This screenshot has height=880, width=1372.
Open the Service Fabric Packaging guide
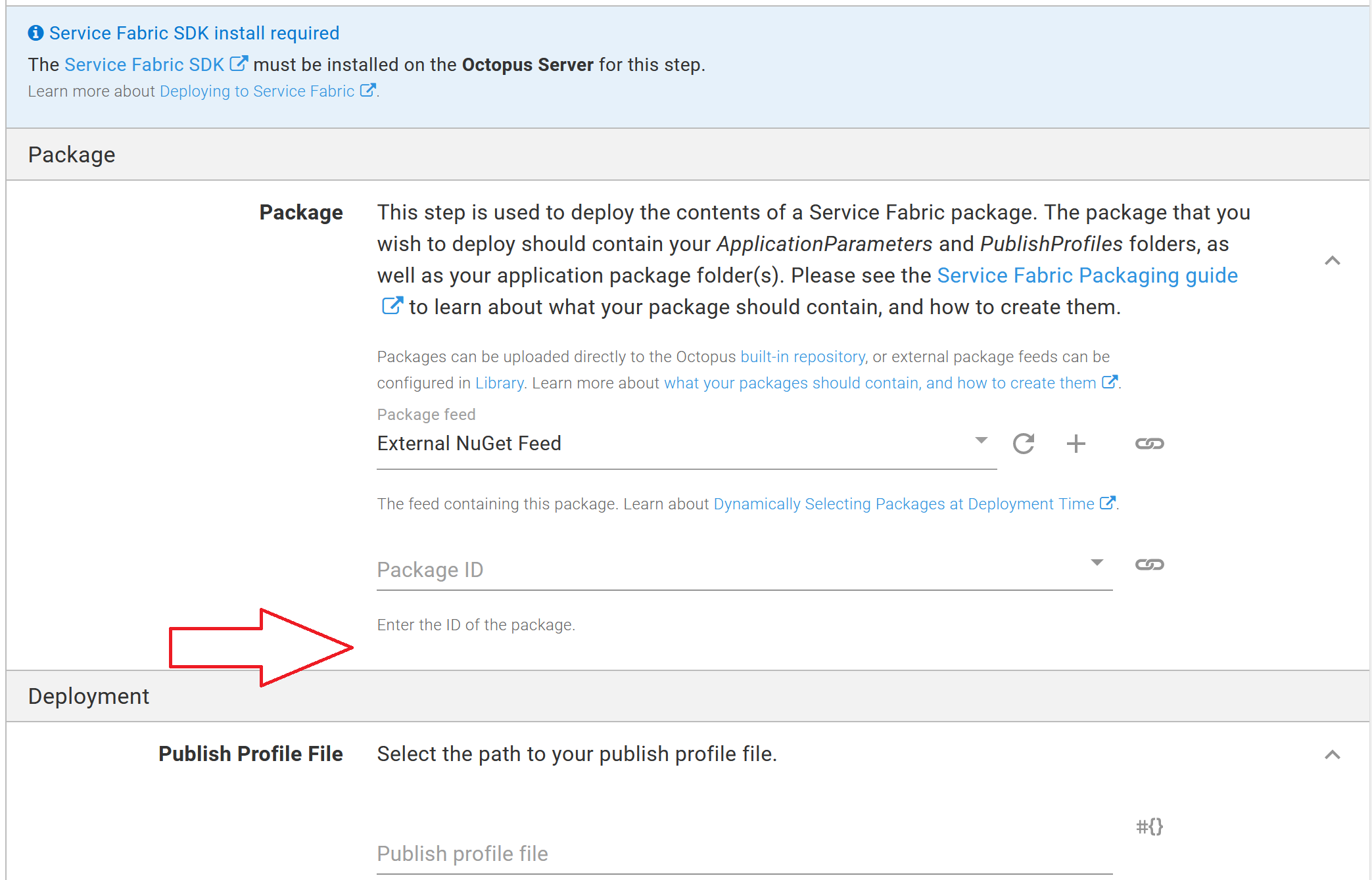pyautogui.click(x=1087, y=275)
